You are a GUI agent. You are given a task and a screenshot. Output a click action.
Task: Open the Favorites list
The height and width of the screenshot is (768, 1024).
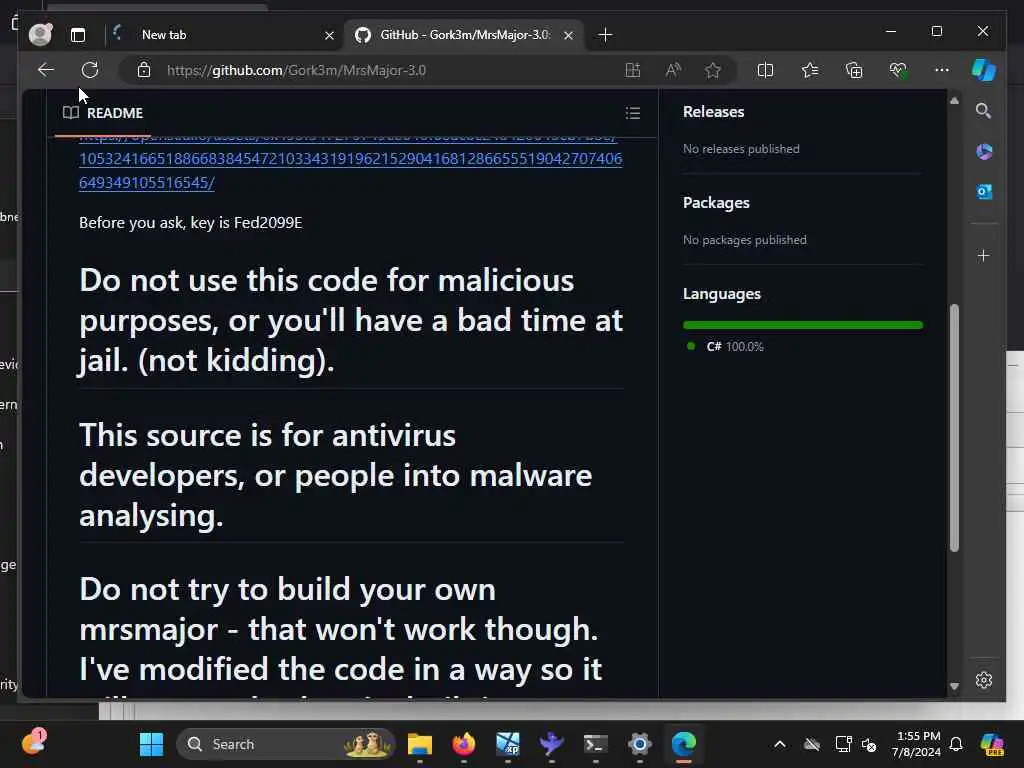pos(810,70)
